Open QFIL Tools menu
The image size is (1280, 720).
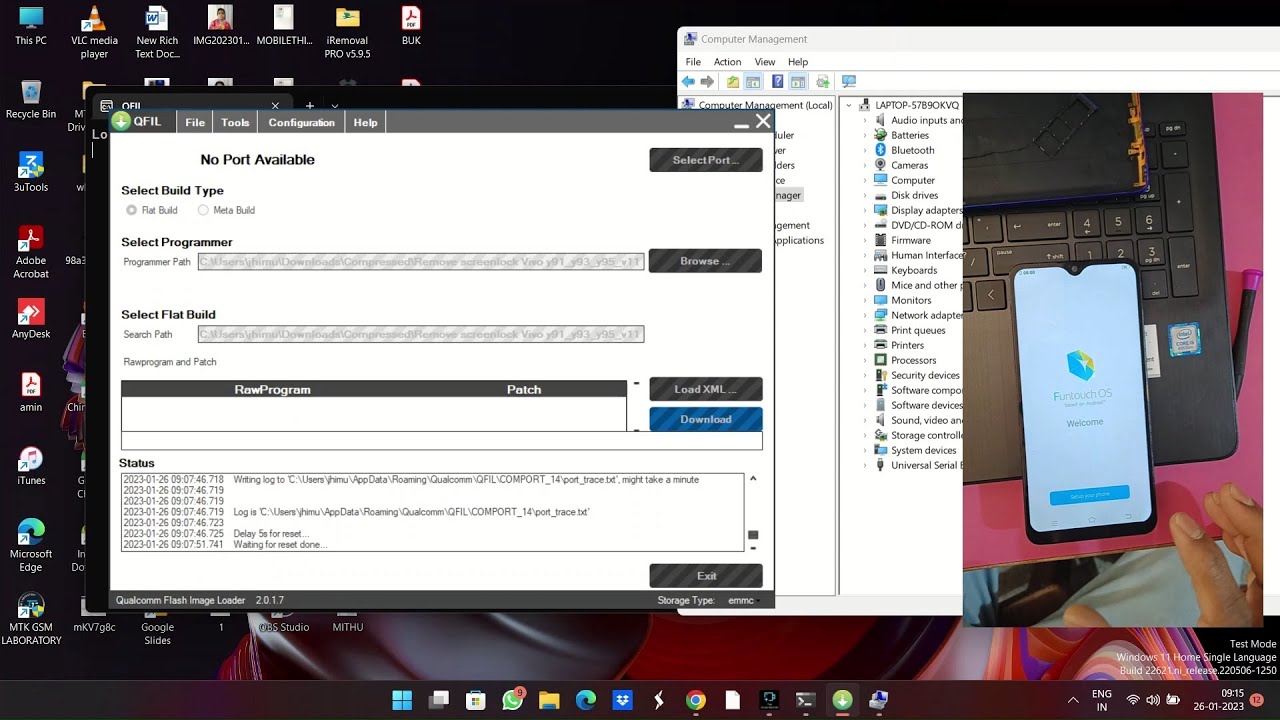tap(235, 122)
